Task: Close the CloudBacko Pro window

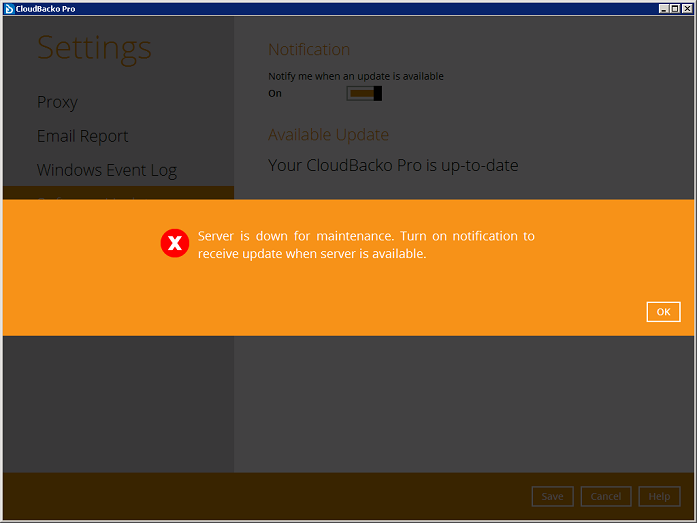Action: point(687,8)
